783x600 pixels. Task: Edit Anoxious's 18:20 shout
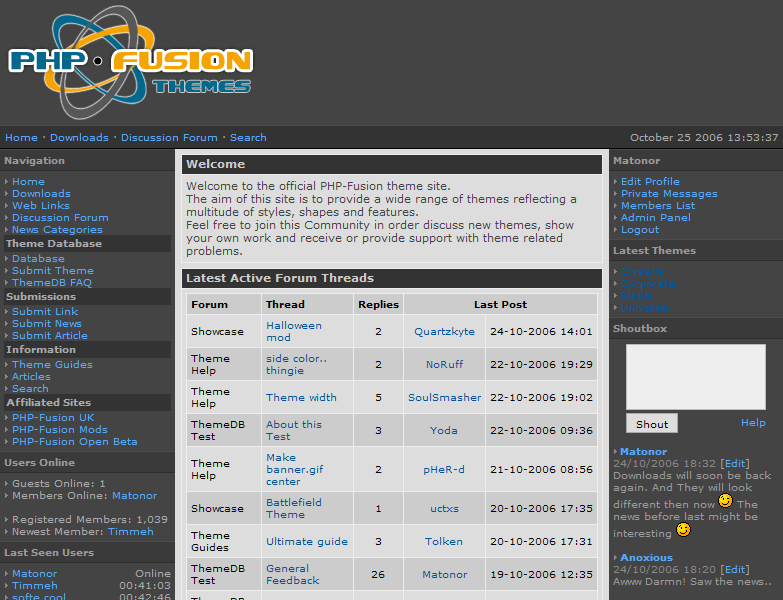point(735,570)
